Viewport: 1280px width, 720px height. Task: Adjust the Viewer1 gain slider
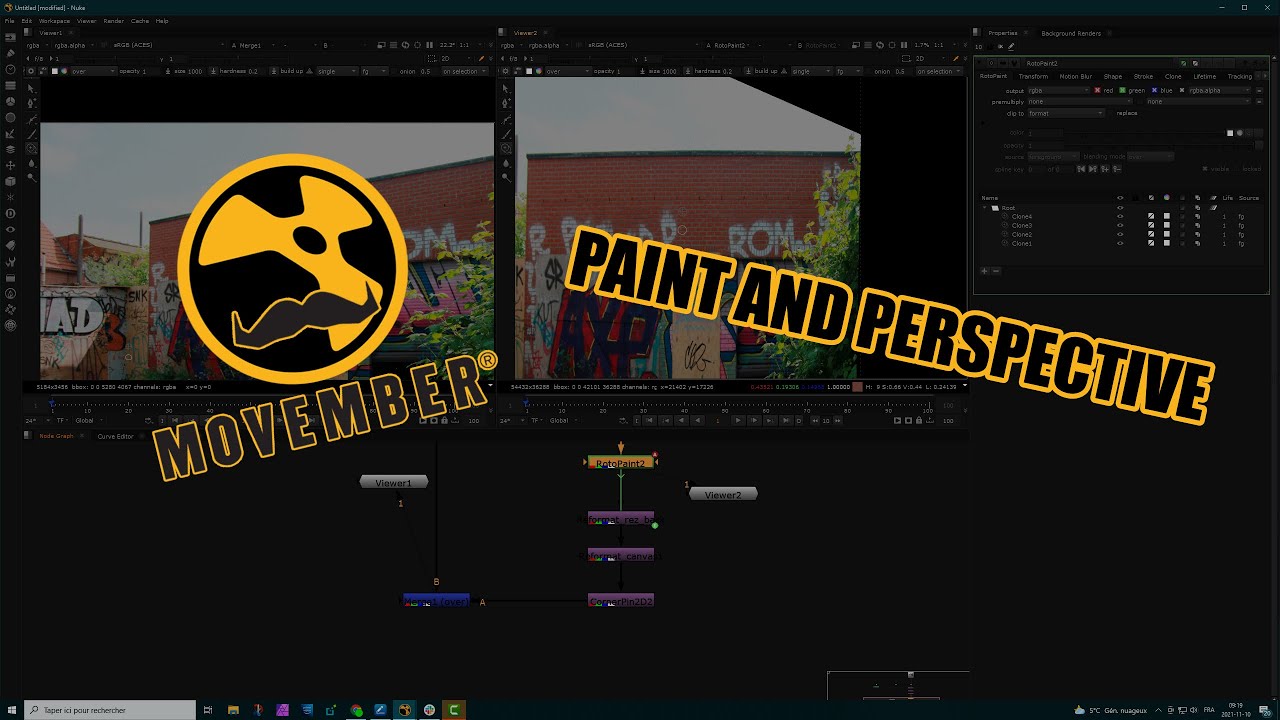[115, 58]
